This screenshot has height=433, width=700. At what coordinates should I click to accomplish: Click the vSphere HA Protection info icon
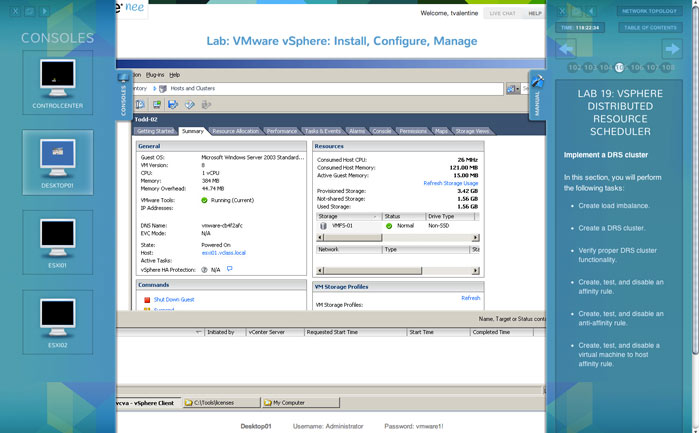[x=229, y=269]
